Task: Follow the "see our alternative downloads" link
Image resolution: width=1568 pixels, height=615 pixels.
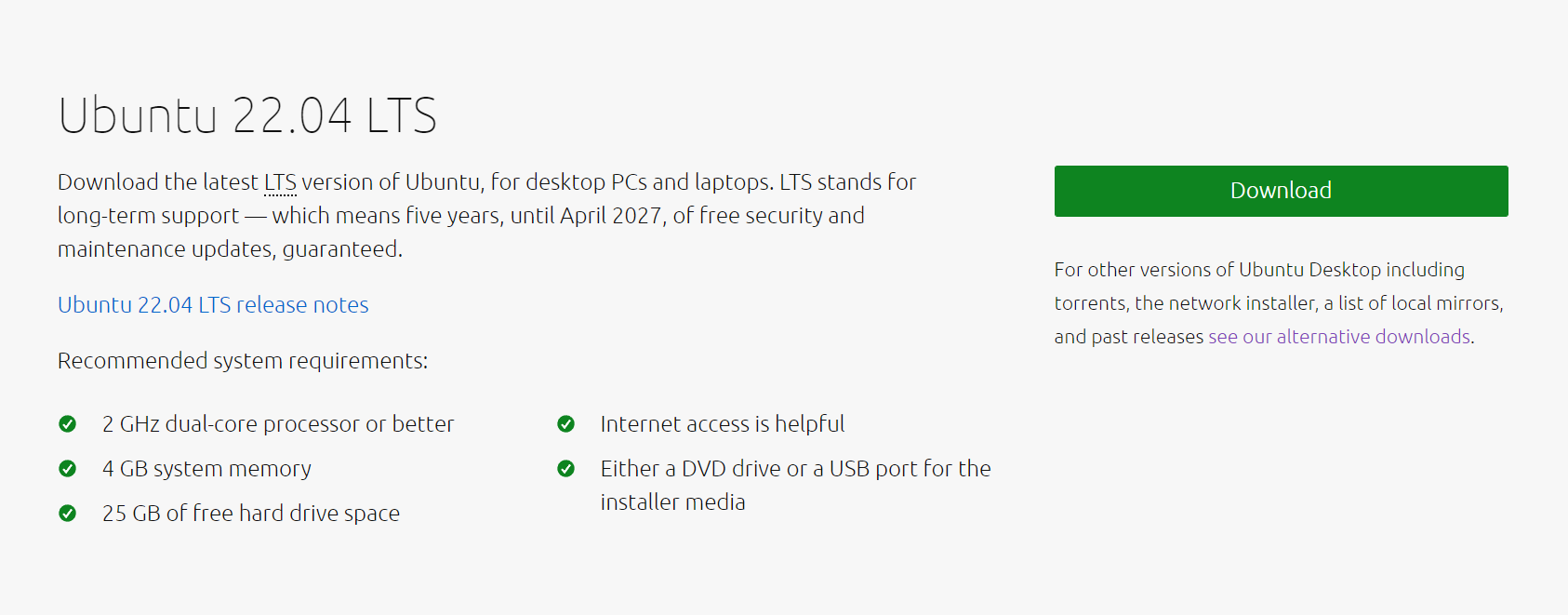Action: [1339, 337]
